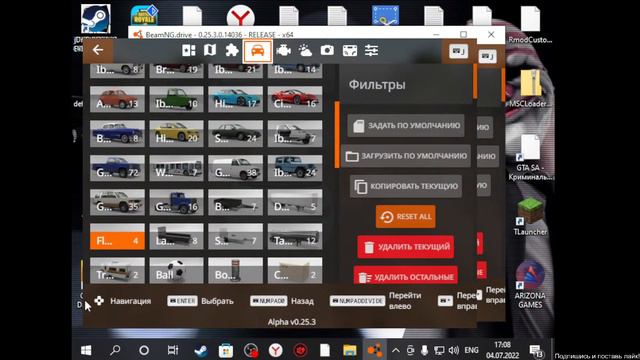Click the ENTER key hint for Выбрать

coord(182,301)
